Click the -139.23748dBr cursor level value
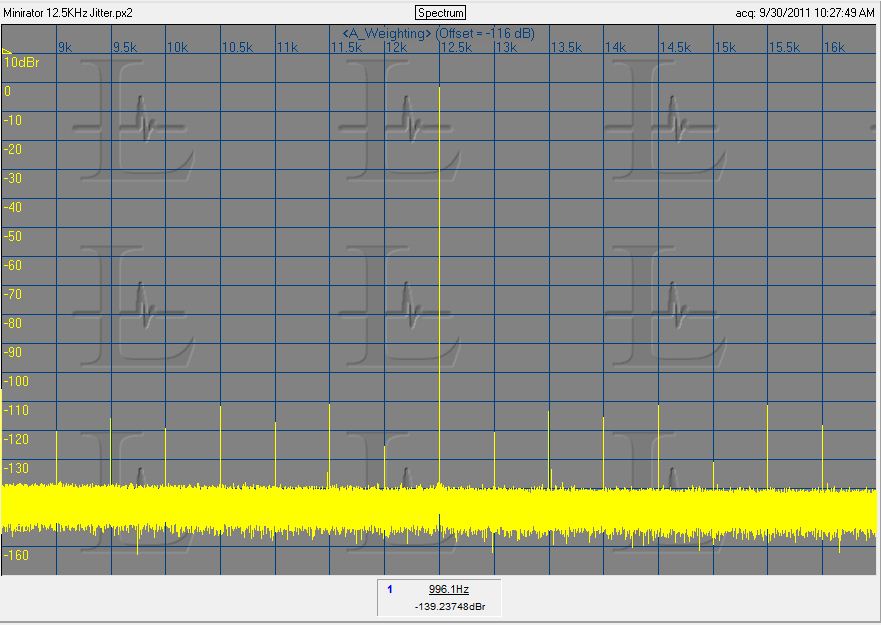This screenshot has width=881, height=625. point(450,607)
